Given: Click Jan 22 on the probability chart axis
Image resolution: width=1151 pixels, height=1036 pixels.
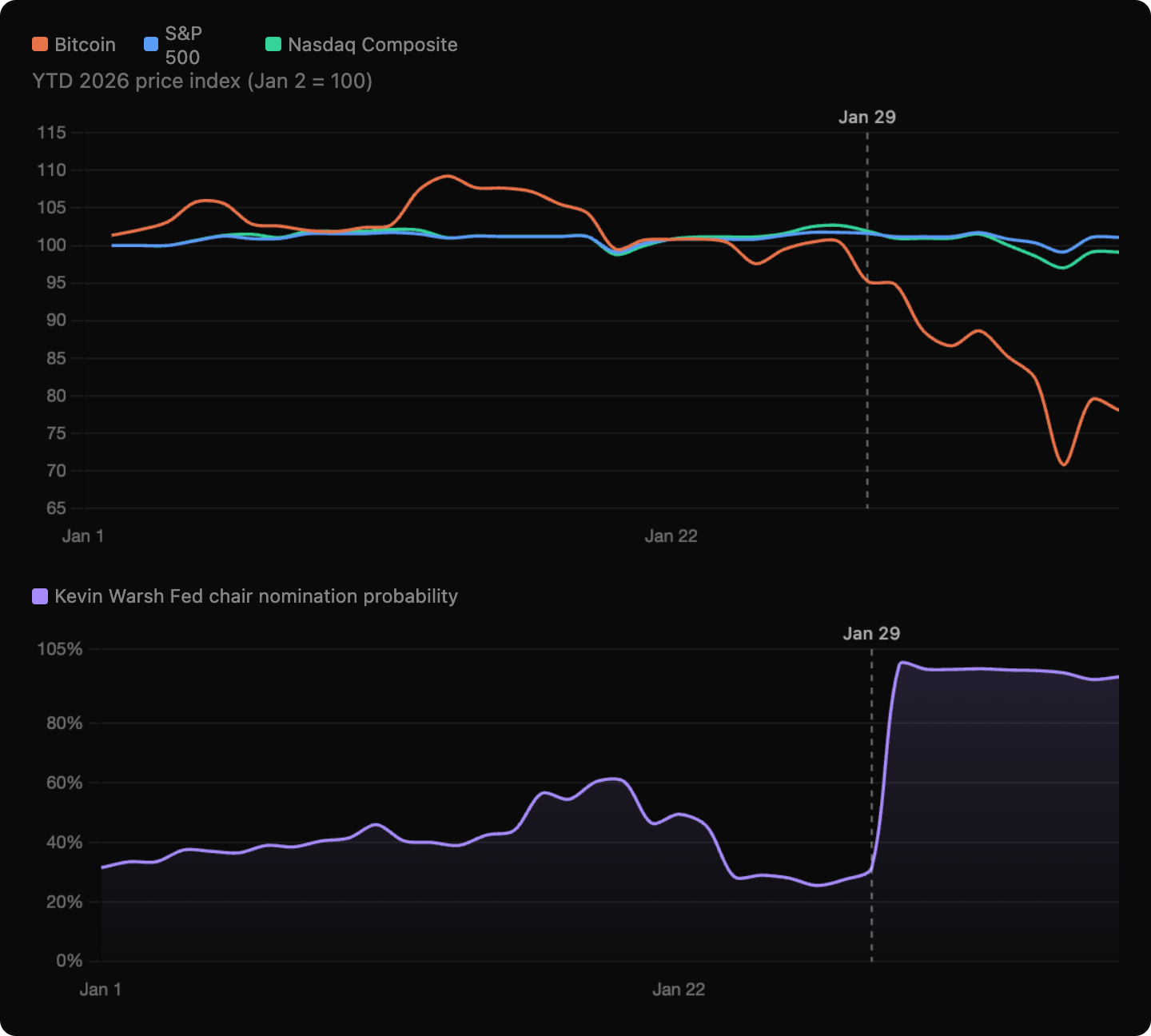Looking at the screenshot, I should point(679,990).
